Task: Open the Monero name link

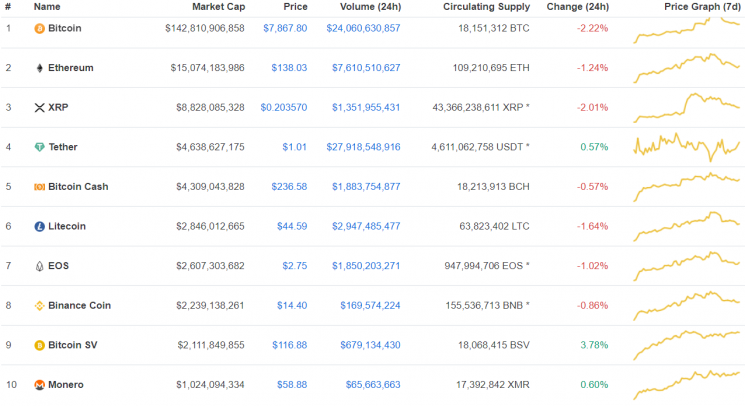Action: [66, 385]
